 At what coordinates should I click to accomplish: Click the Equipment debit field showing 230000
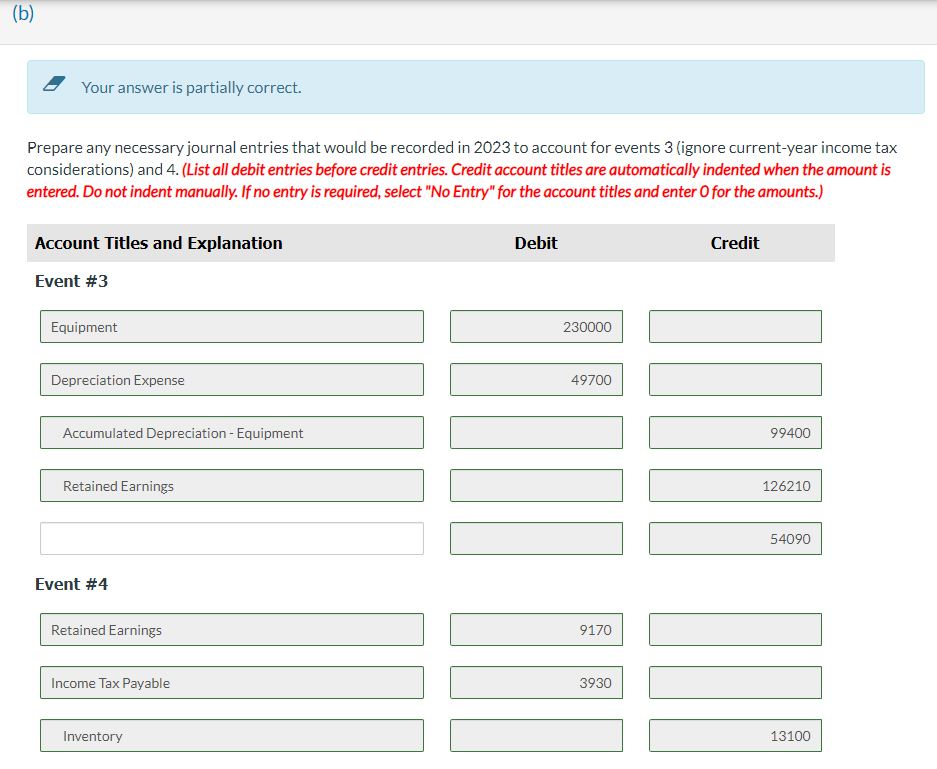(536, 326)
